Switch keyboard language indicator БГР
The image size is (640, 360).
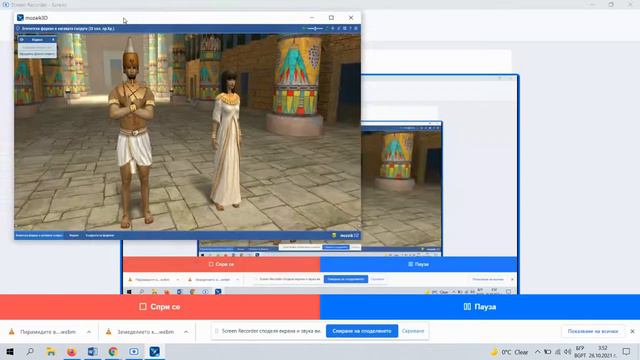580,352
